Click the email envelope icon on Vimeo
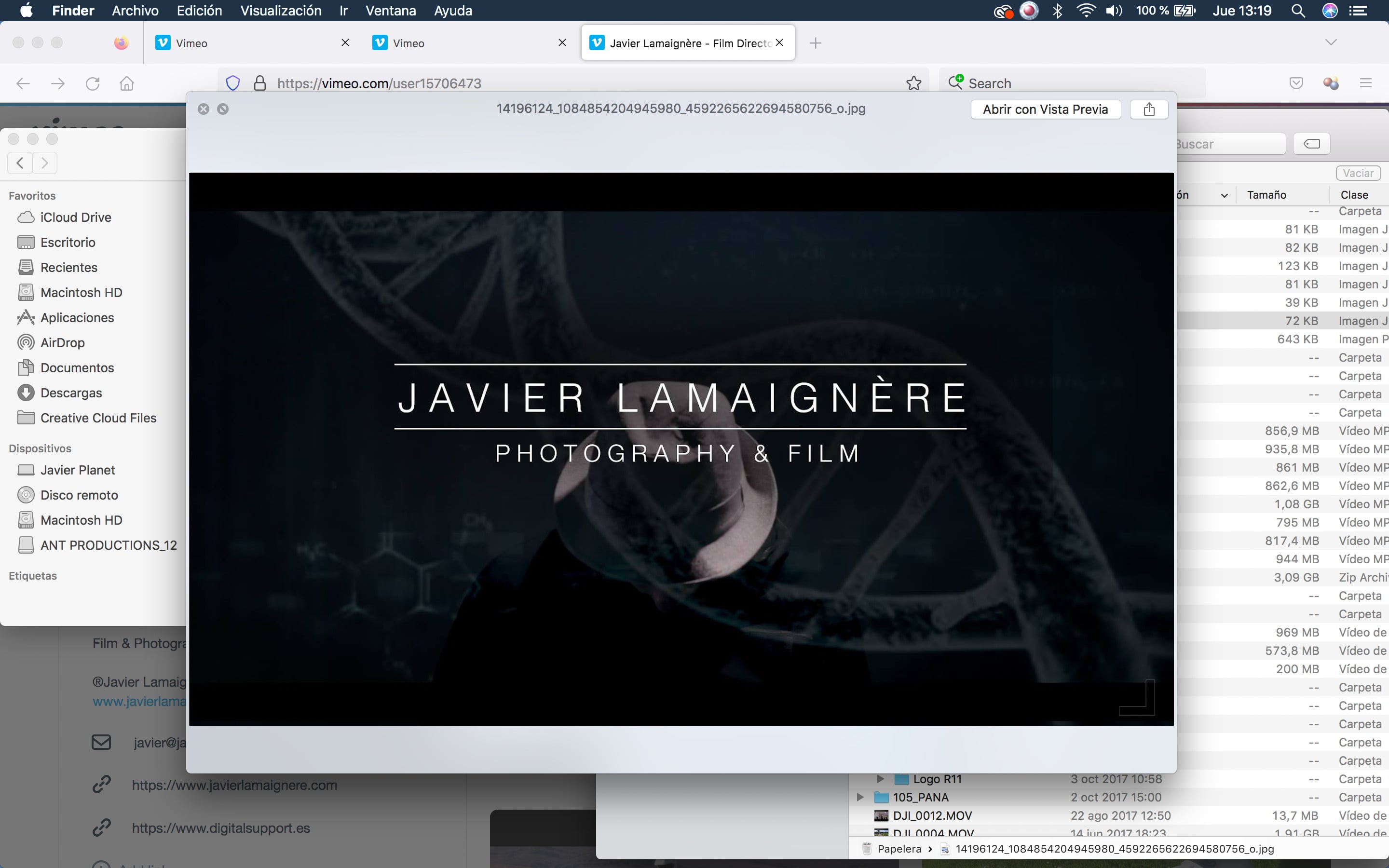The image size is (1389, 868). click(x=101, y=743)
